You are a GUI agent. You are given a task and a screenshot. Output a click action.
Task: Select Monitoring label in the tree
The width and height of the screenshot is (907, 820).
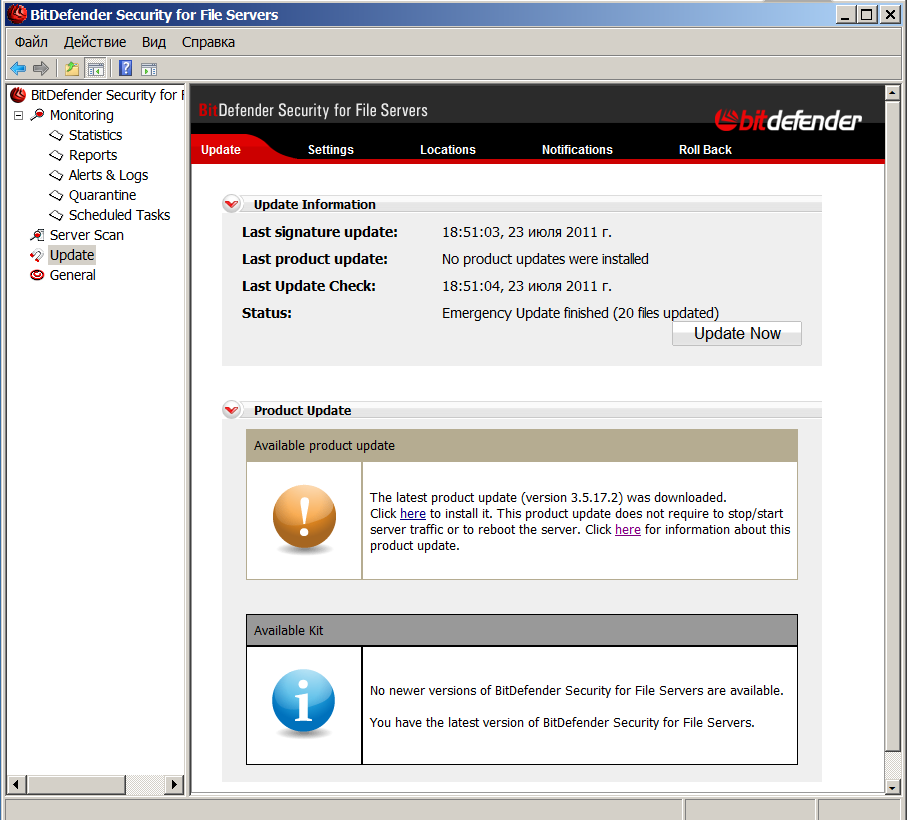(82, 115)
